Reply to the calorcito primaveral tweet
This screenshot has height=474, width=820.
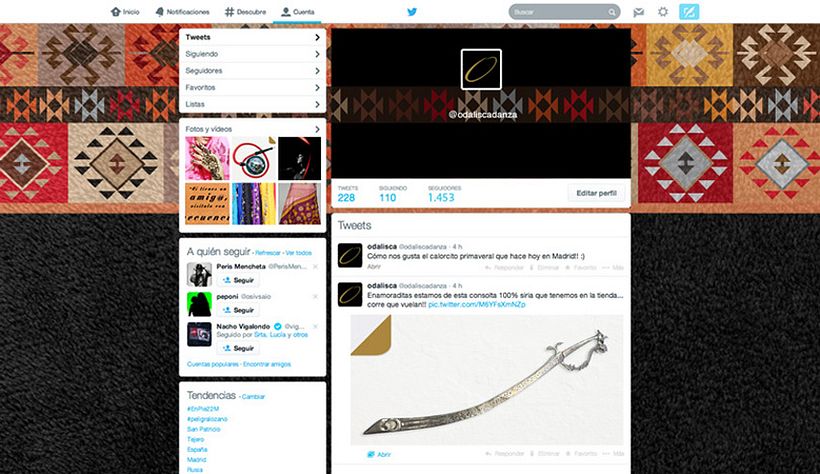pos(504,268)
